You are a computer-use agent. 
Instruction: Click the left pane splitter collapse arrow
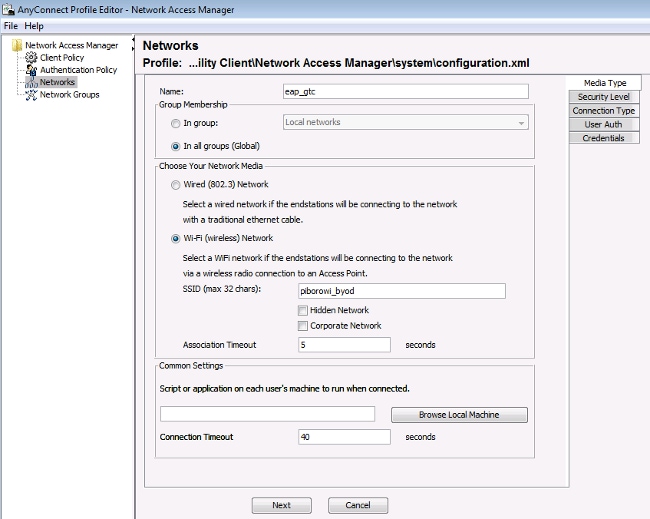133,40
